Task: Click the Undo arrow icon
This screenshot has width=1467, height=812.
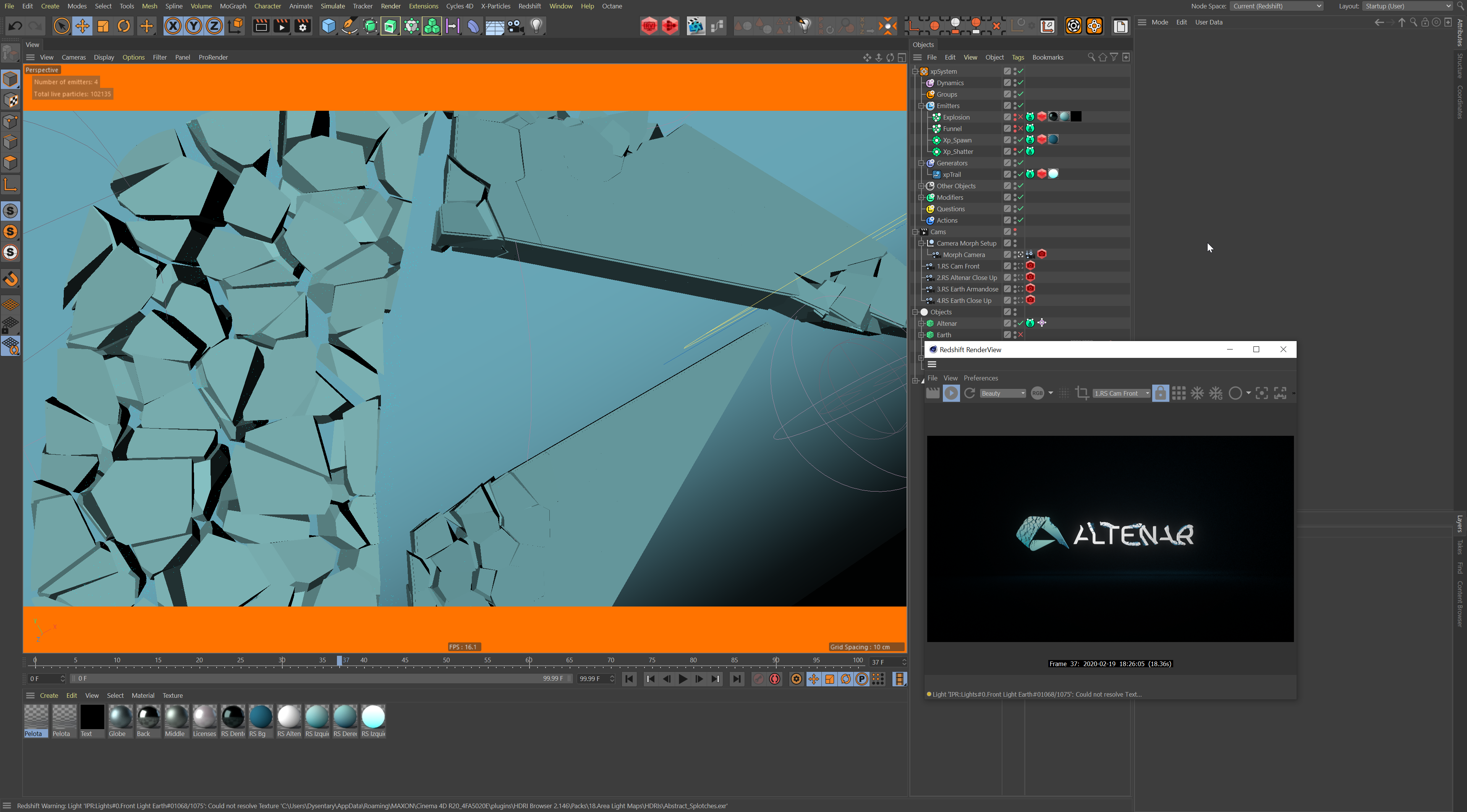Action: pos(15,26)
